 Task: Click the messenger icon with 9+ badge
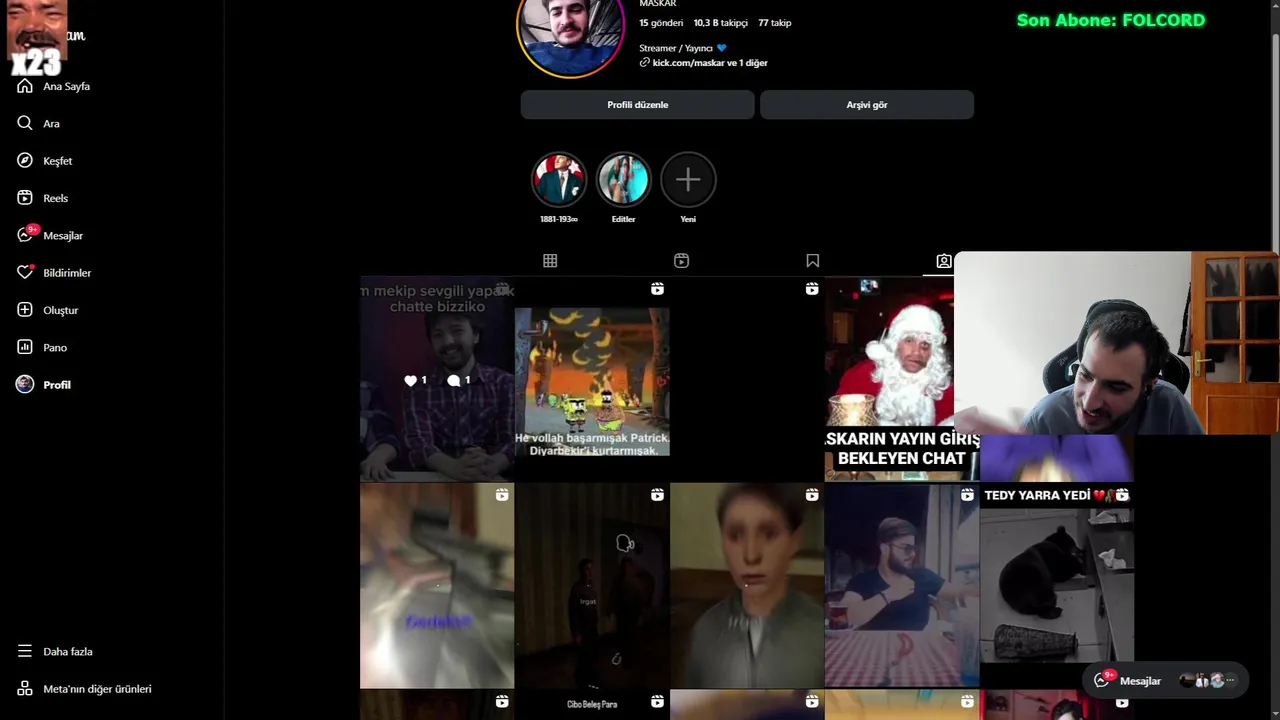25,235
